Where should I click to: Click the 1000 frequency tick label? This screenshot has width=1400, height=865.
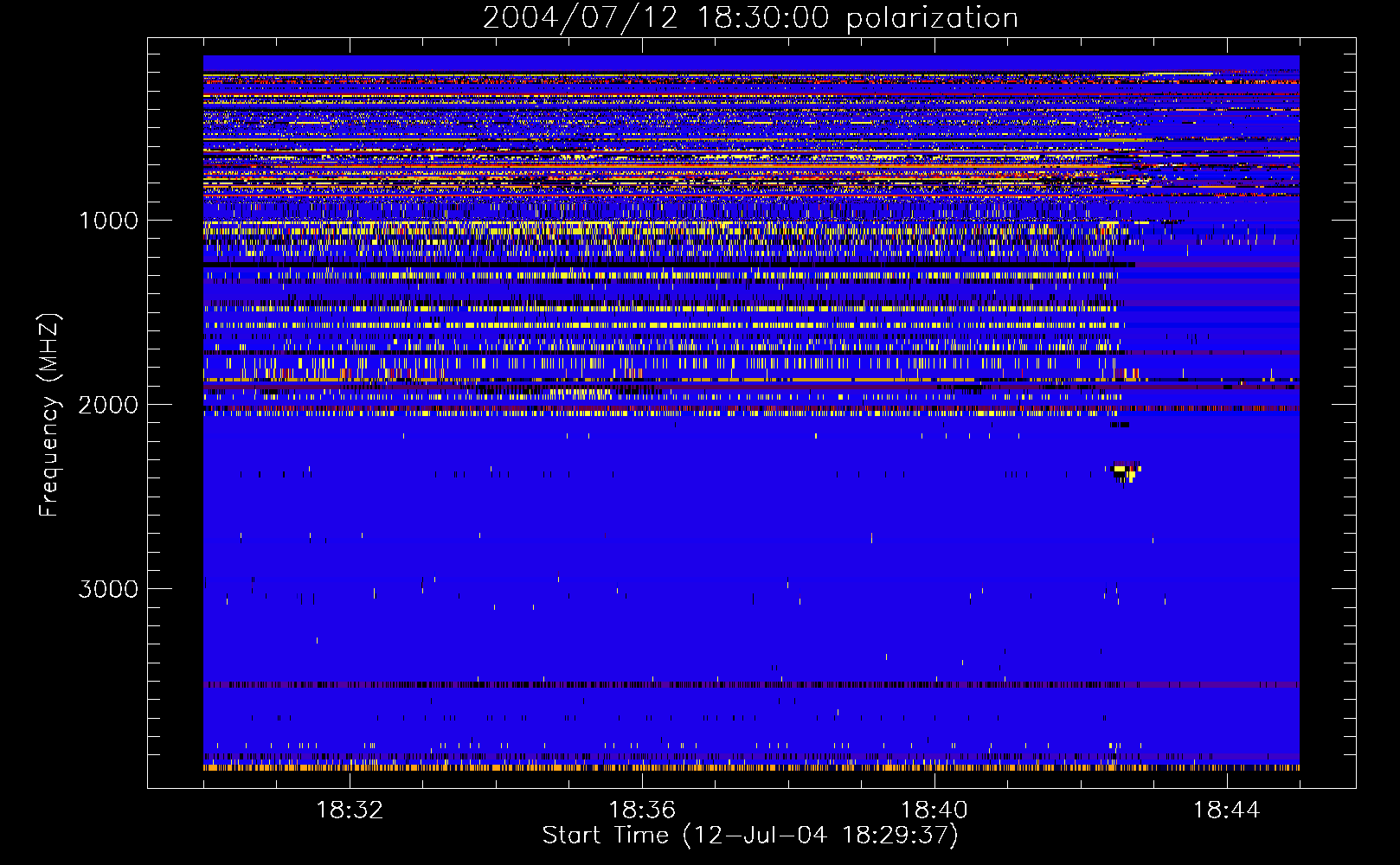[108, 221]
